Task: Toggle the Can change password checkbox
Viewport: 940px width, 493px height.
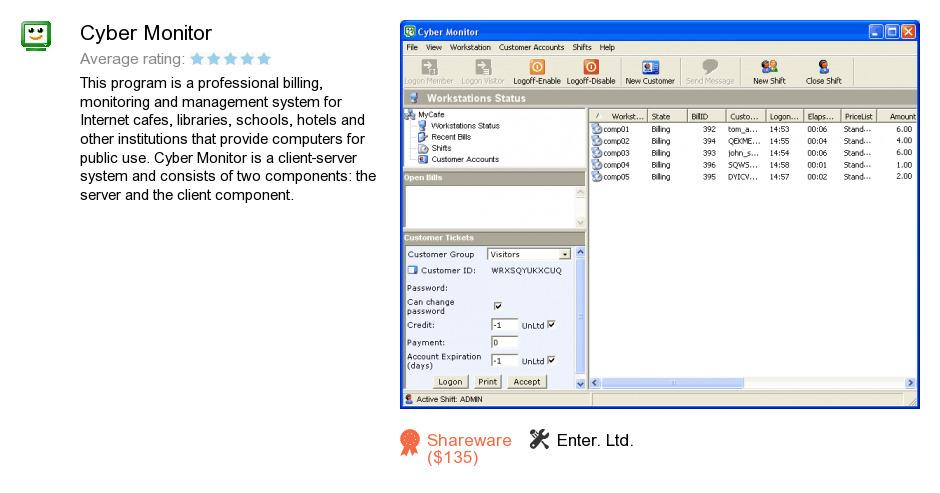Action: [498, 306]
